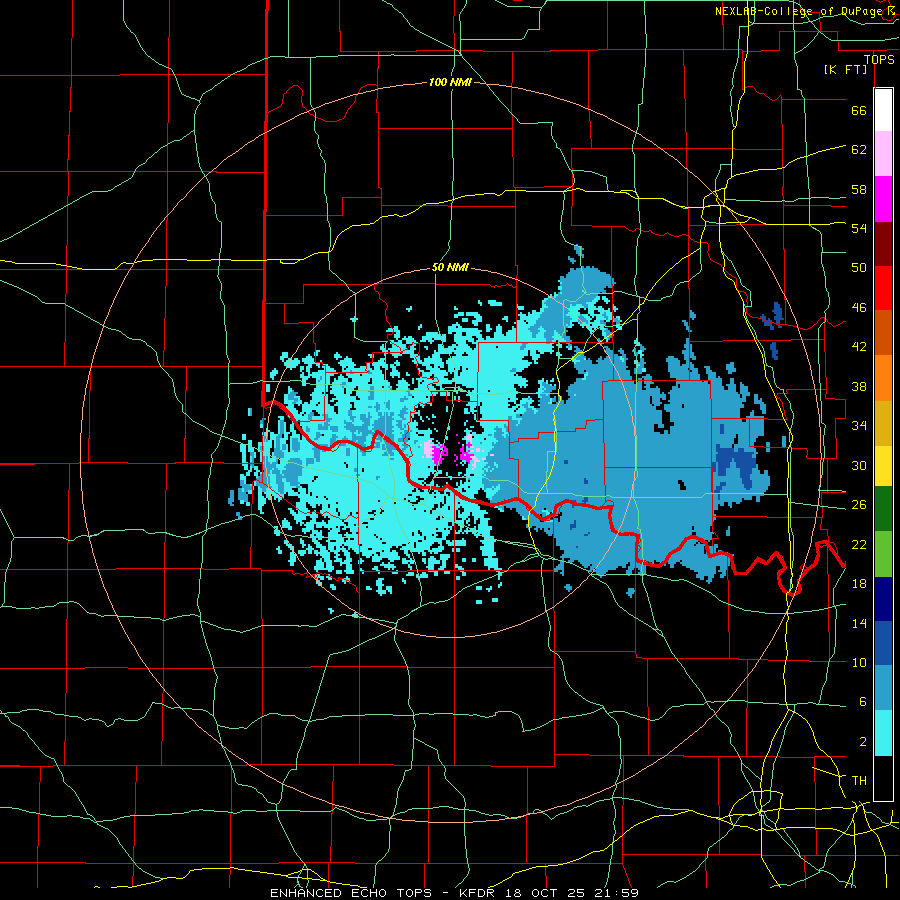Click the legend value '62'

coord(859,150)
